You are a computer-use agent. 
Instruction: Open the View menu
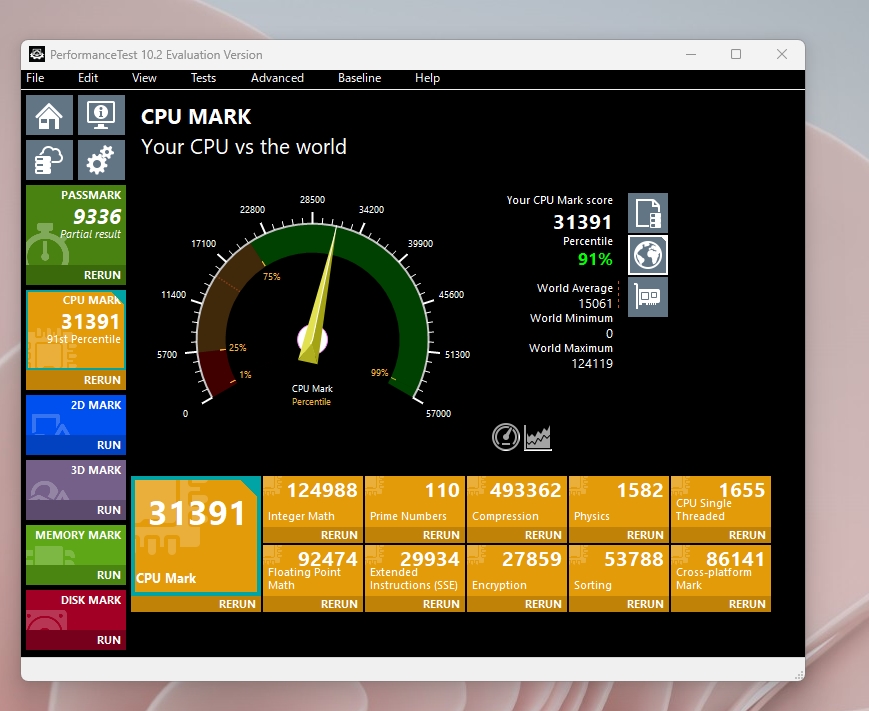click(144, 78)
